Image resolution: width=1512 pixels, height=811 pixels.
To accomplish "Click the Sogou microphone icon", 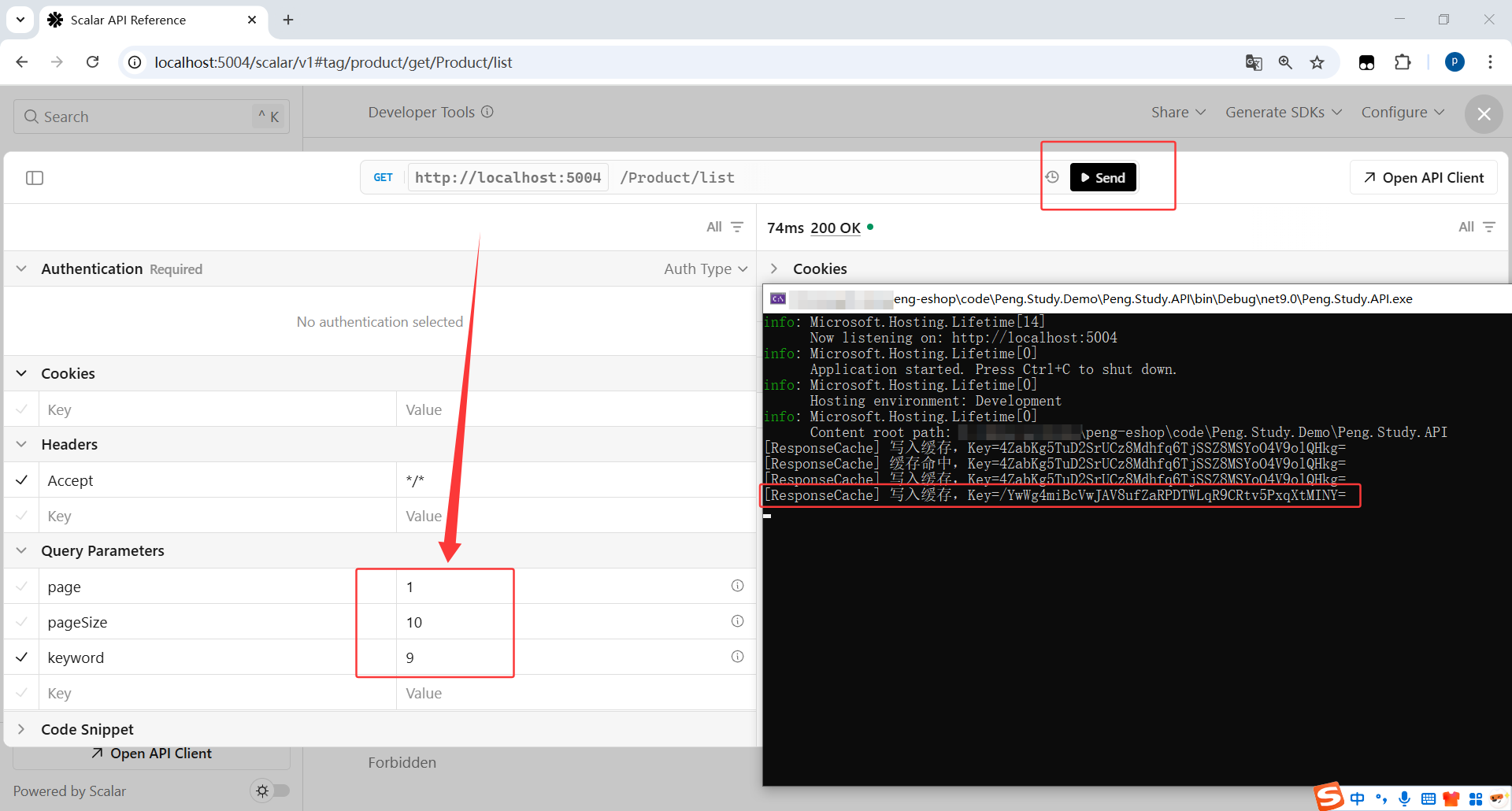I will [x=1404, y=798].
